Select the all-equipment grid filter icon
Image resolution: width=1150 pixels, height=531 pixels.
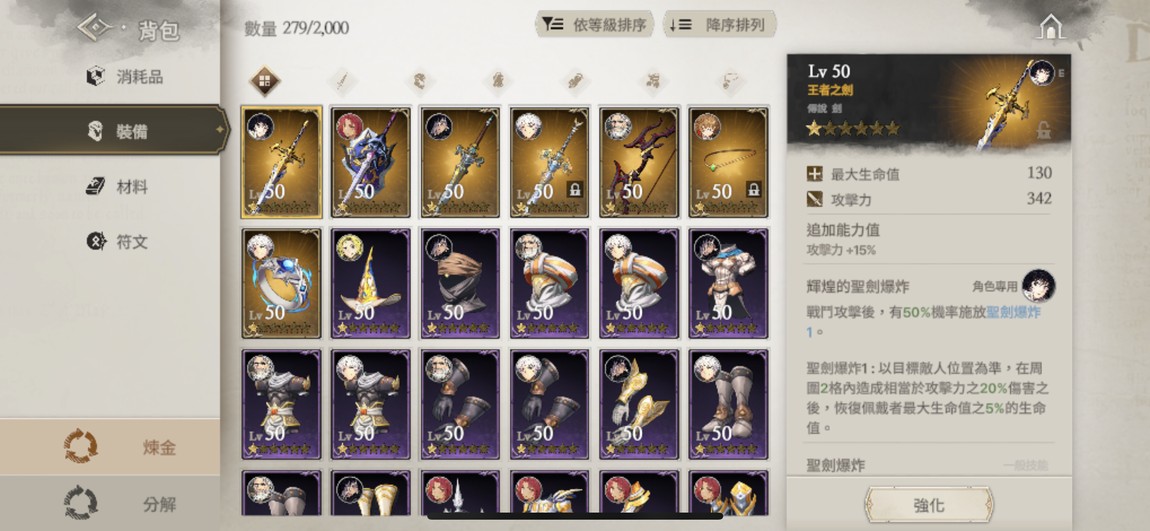(265, 81)
